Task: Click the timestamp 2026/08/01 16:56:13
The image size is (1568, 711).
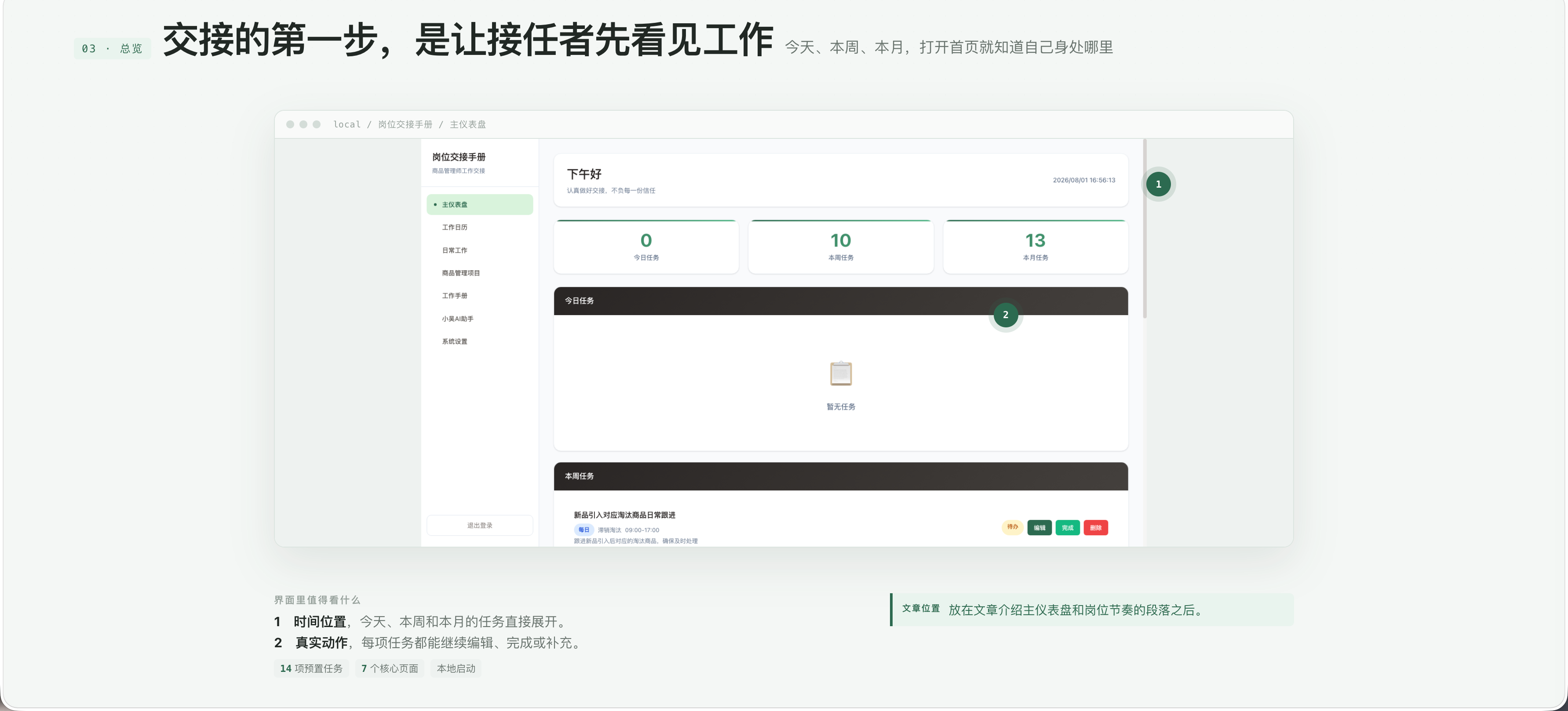Action: pos(1084,180)
